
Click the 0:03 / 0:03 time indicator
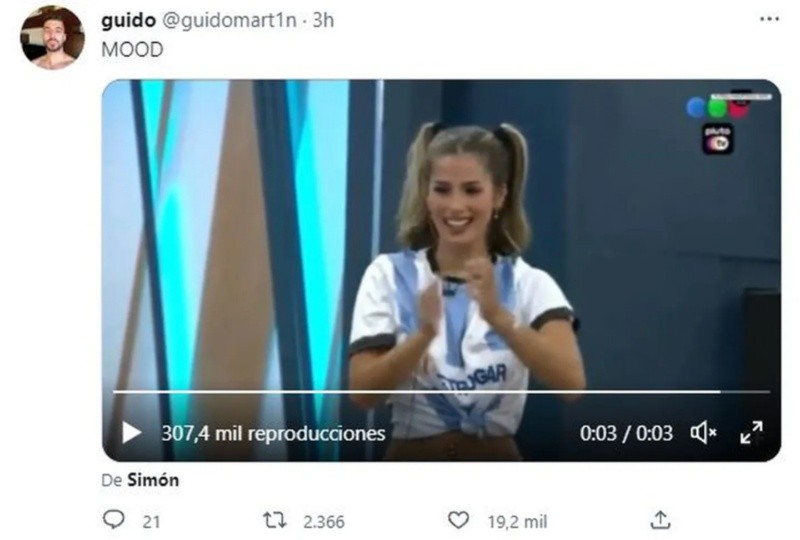click(626, 433)
